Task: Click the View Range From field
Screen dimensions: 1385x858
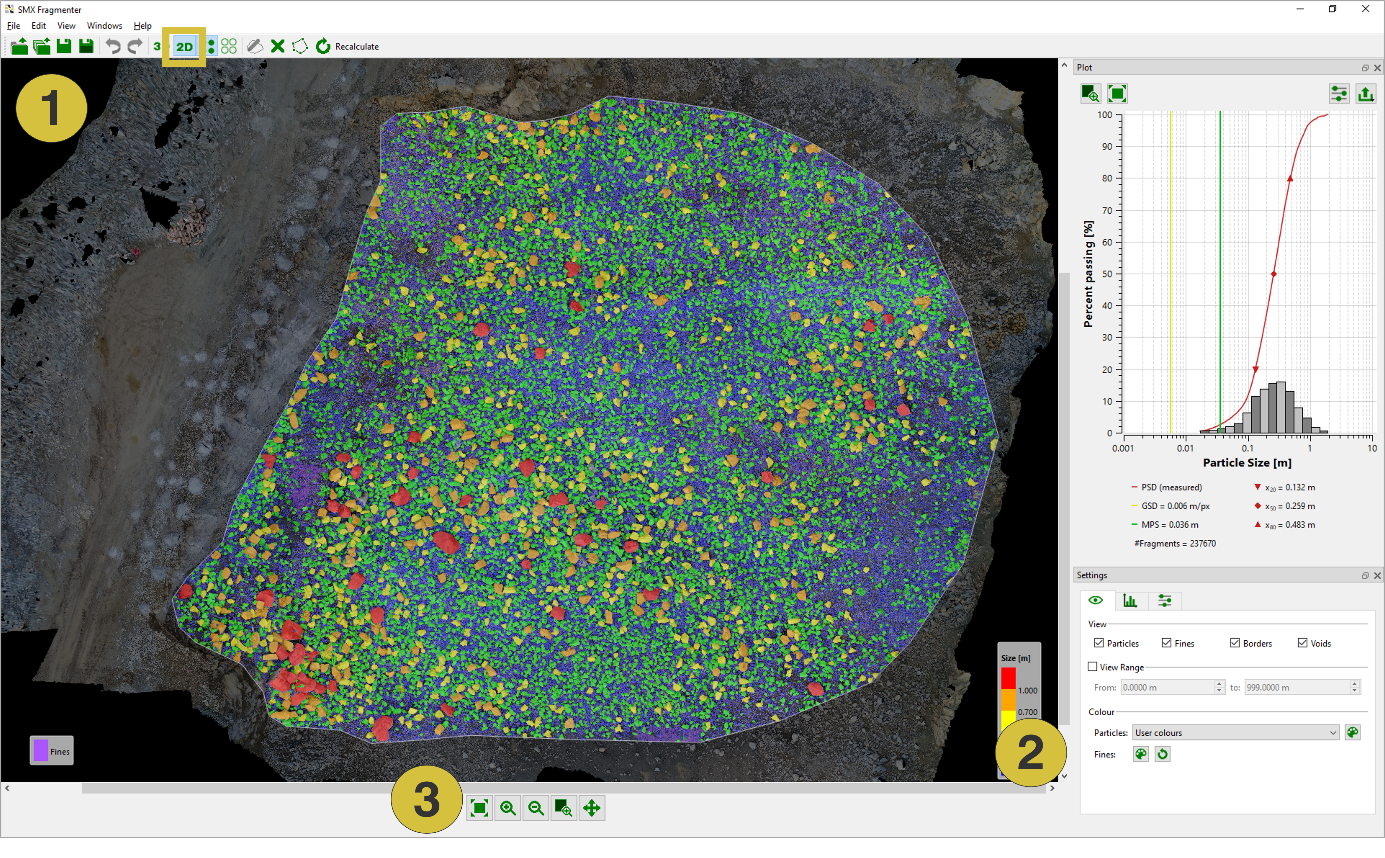Action: pyautogui.click(x=1172, y=687)
